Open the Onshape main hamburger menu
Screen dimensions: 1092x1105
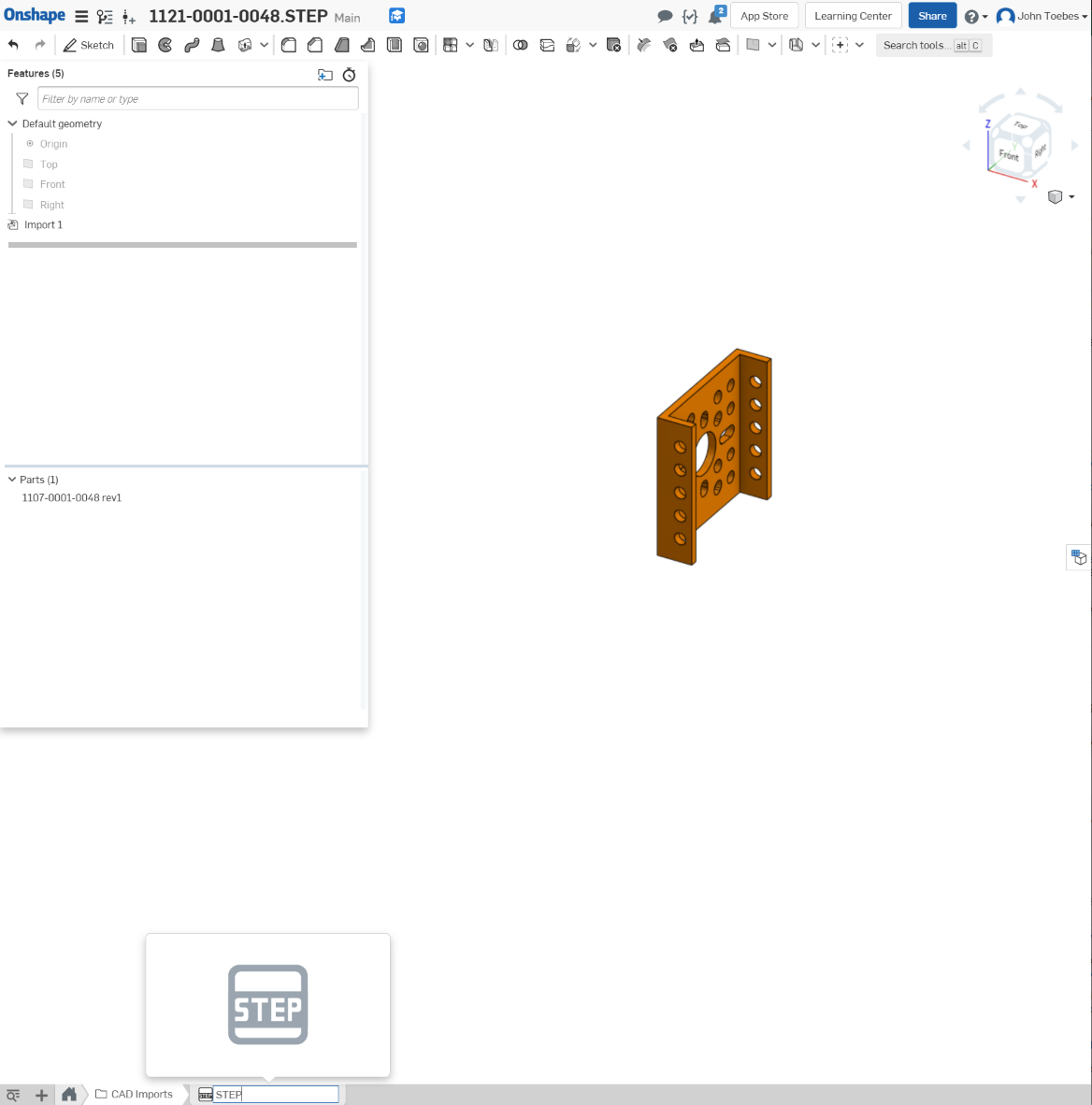[x=81, y=16]
